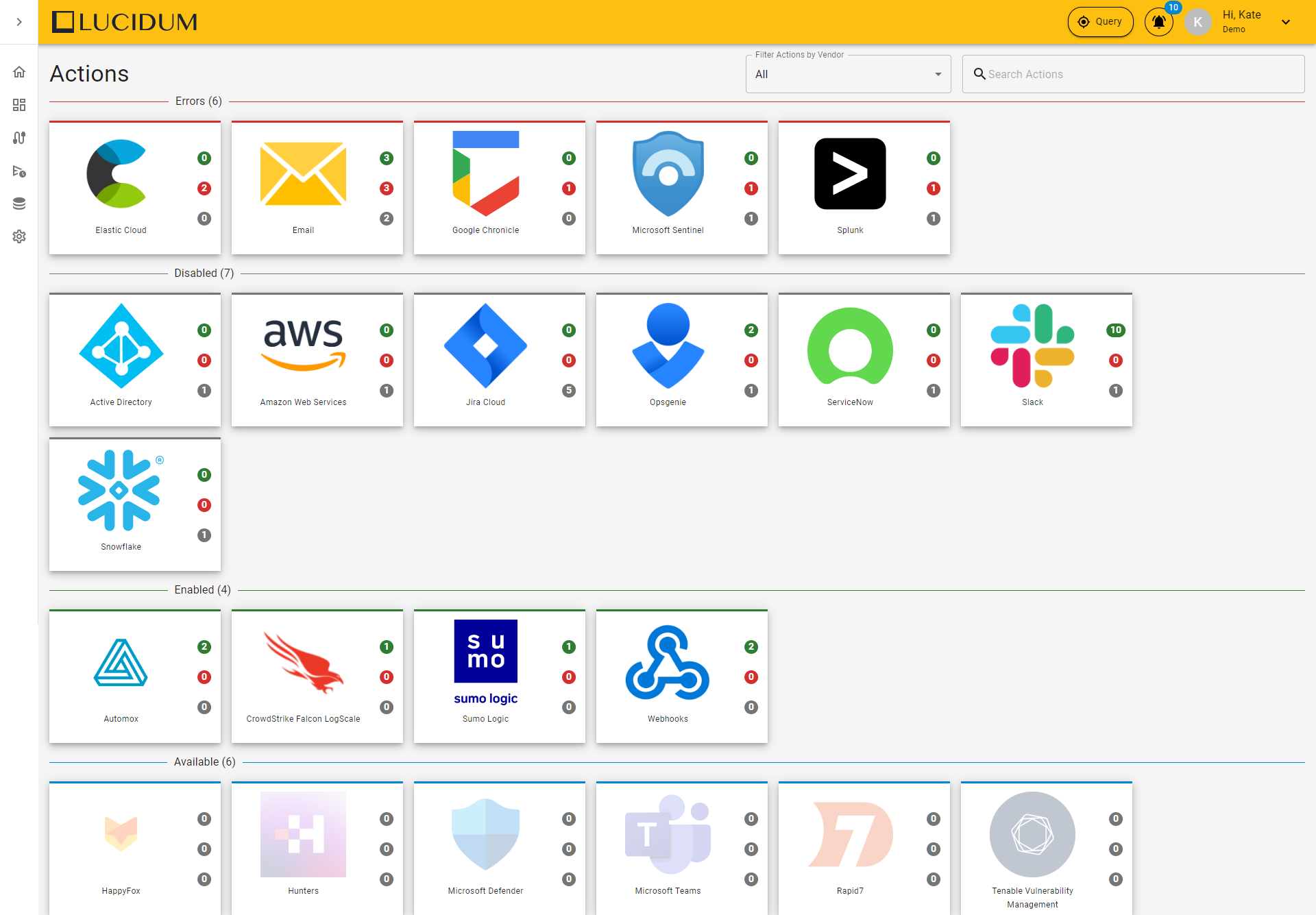
Task: Click the Query button
Action: 1100,22
